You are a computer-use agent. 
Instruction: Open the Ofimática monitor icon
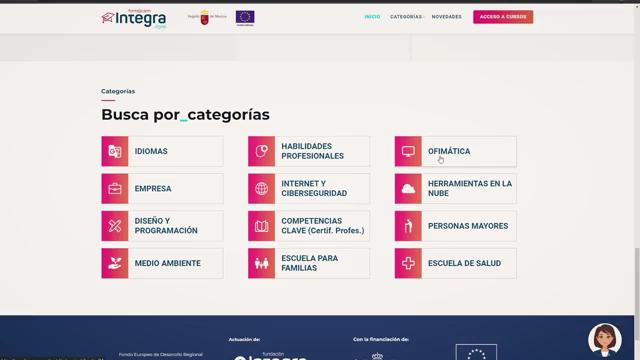pyautogui.click(x=408, y=151)
